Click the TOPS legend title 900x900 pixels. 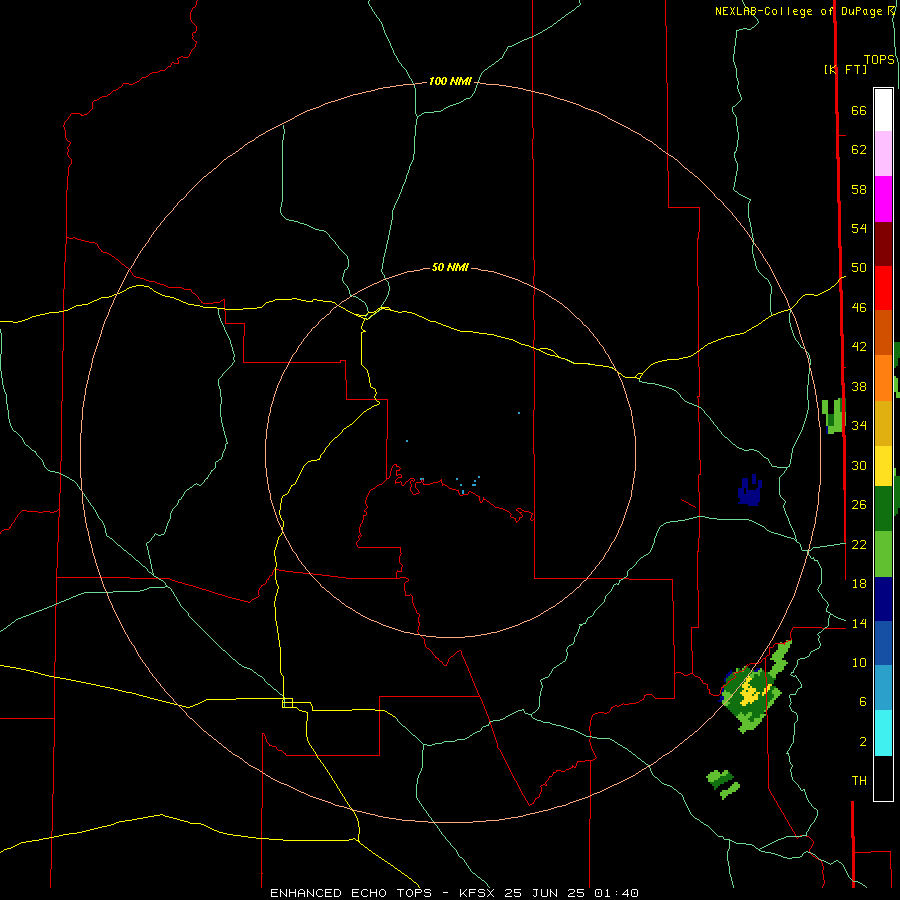point(879,60)
